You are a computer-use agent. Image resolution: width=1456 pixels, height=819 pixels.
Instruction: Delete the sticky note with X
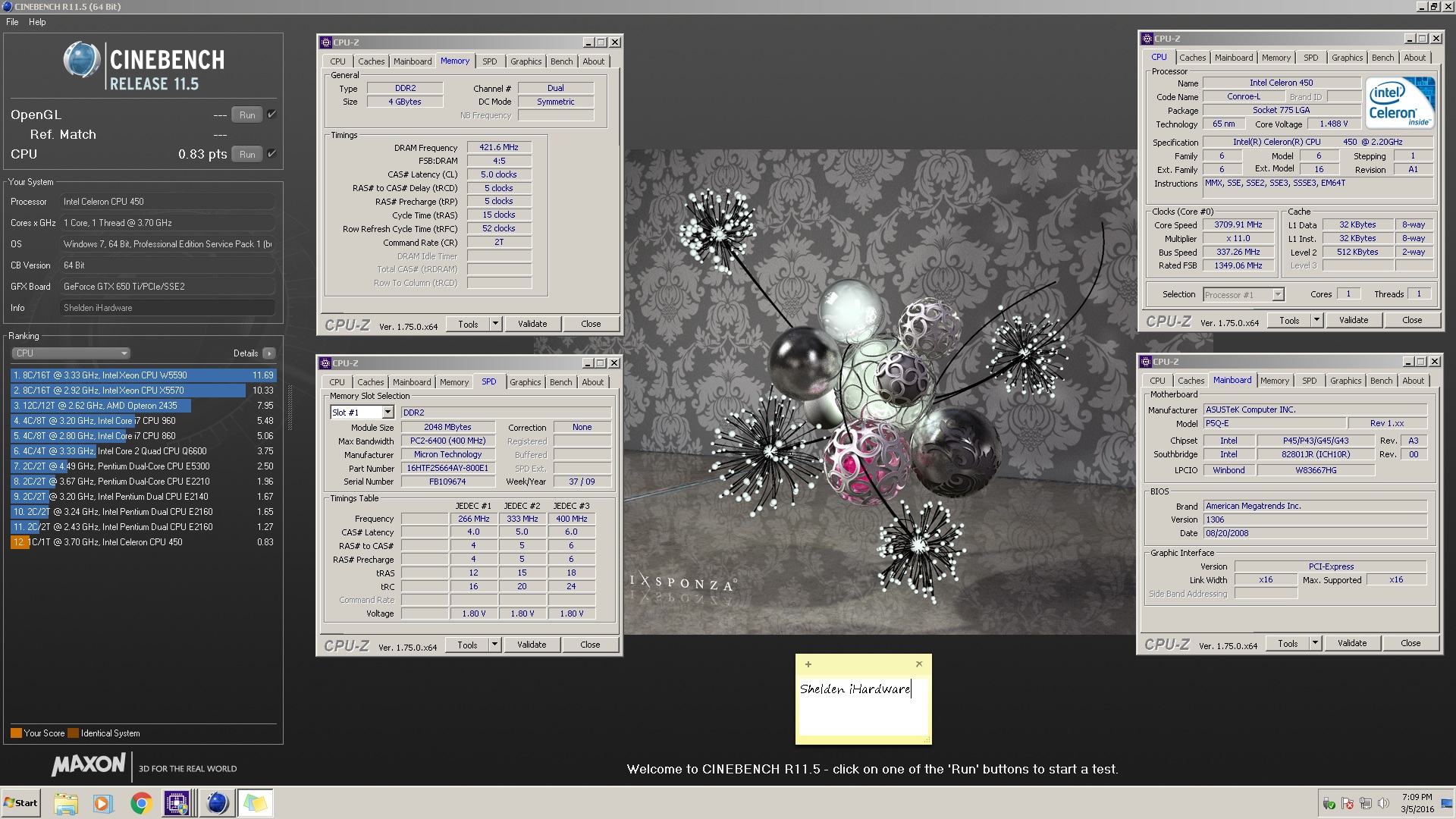[x=919, y=664]
